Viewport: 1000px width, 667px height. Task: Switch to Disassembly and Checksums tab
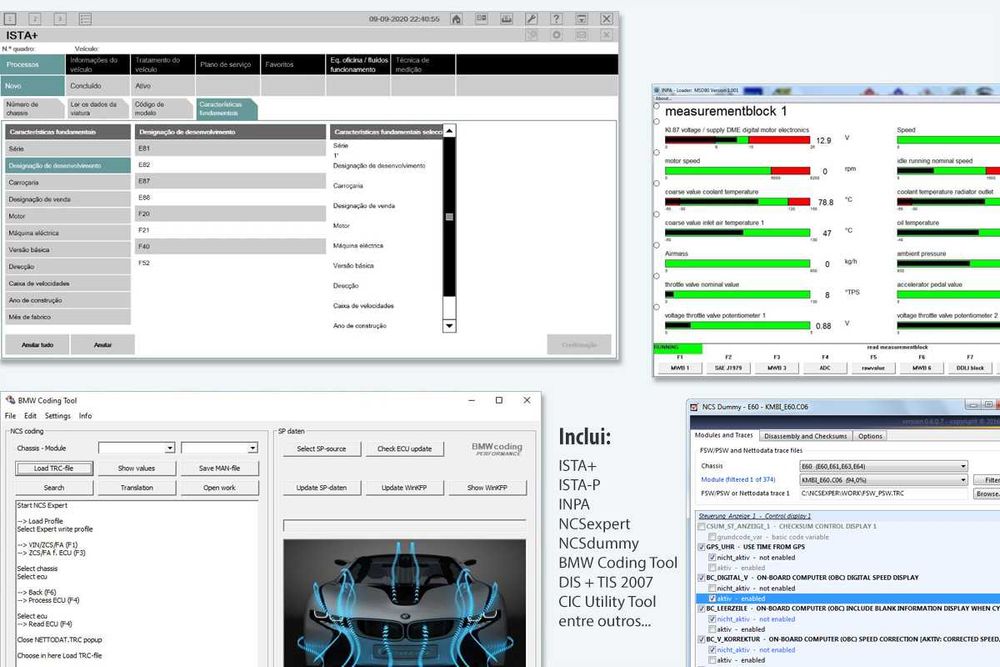pyautogui.click(x=805, y=436)
